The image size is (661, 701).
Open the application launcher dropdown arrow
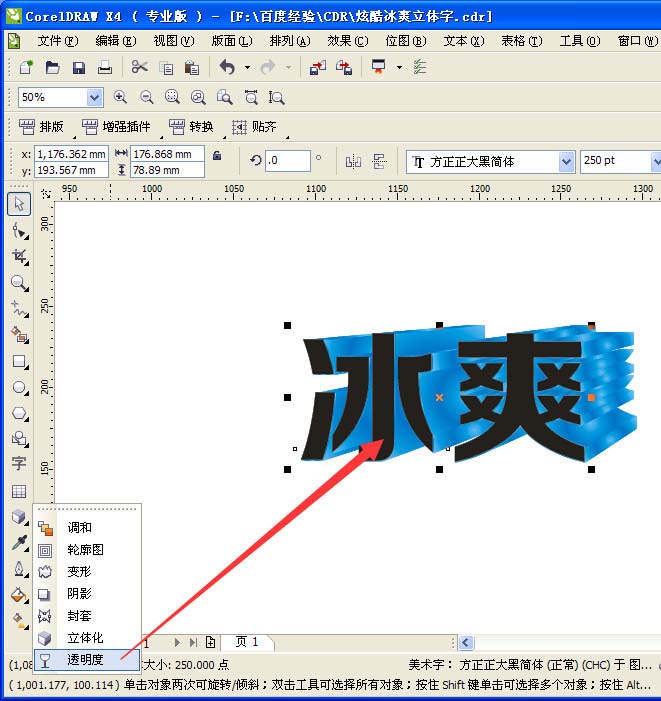399,68
